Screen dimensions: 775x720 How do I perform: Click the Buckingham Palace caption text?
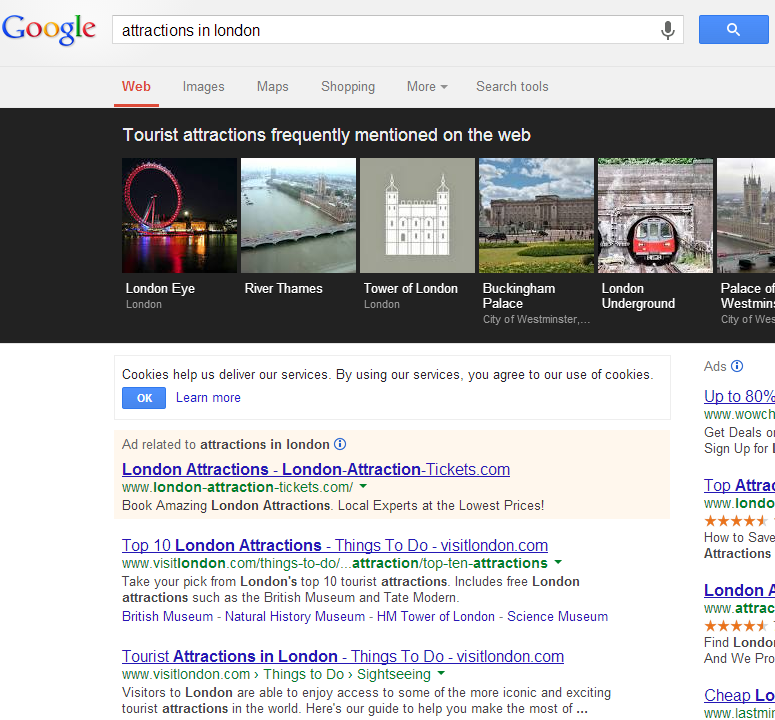tap(519, 296)
